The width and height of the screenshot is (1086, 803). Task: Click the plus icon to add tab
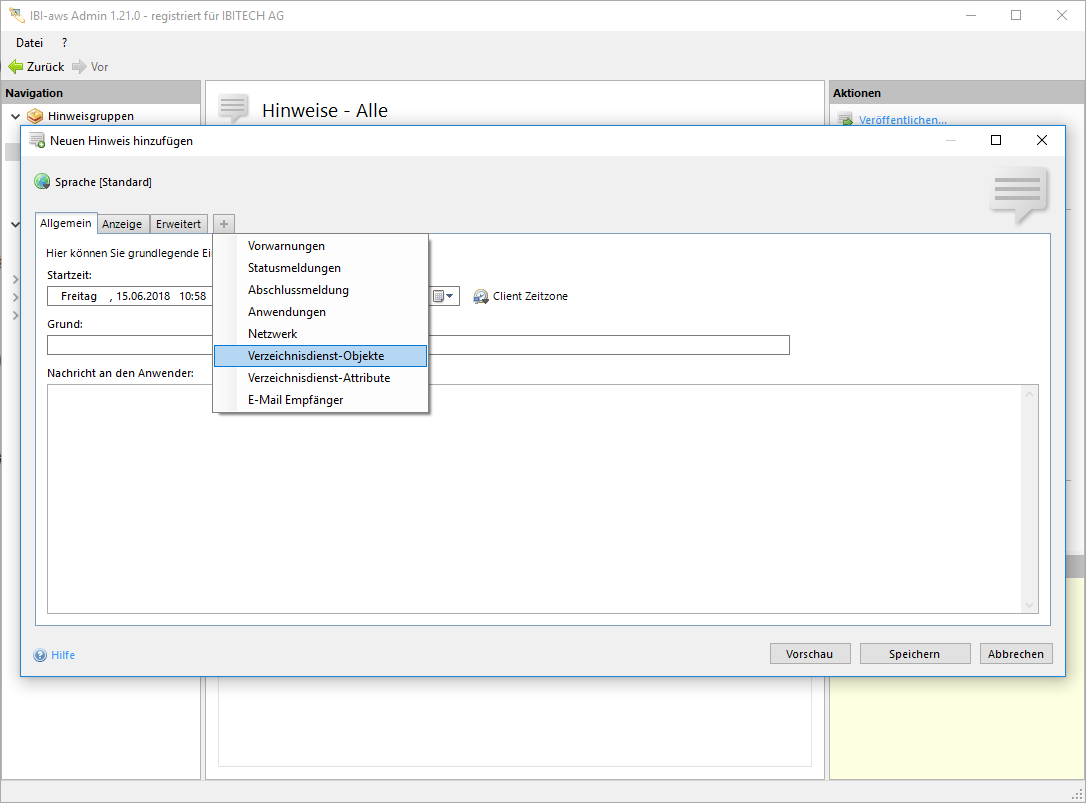tap(224, 224)
